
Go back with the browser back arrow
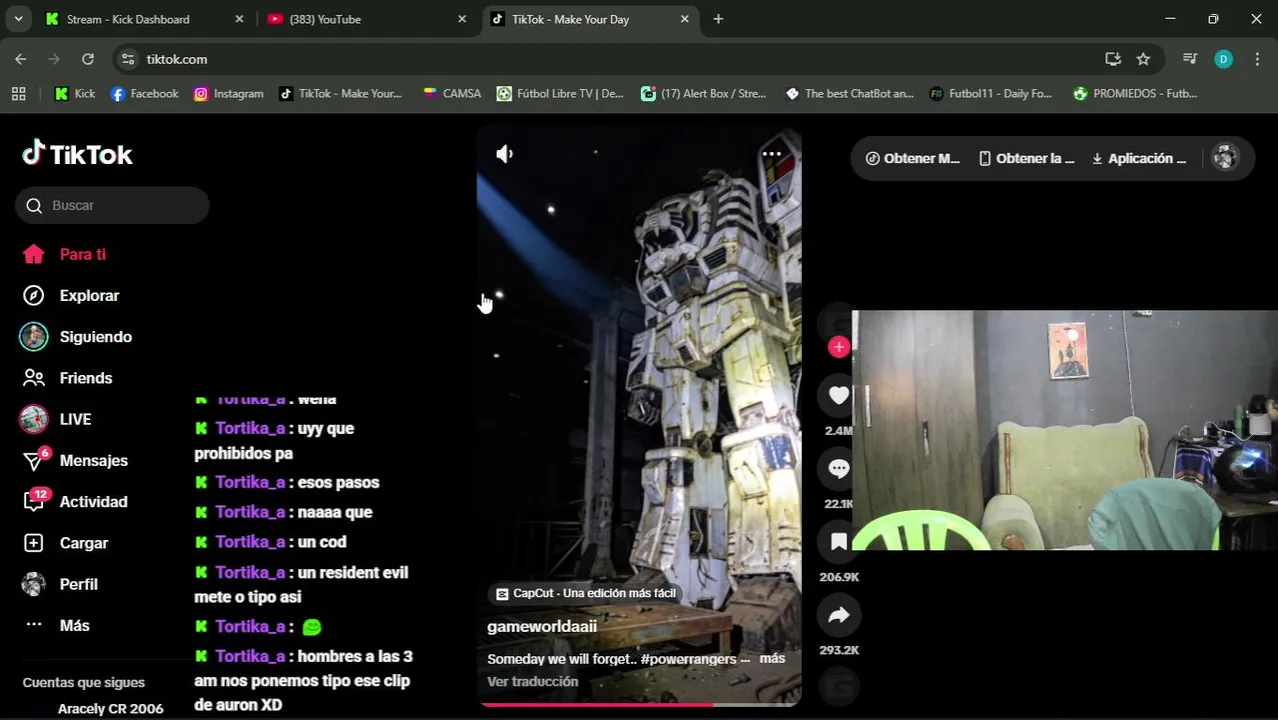(x=21, y=59)
